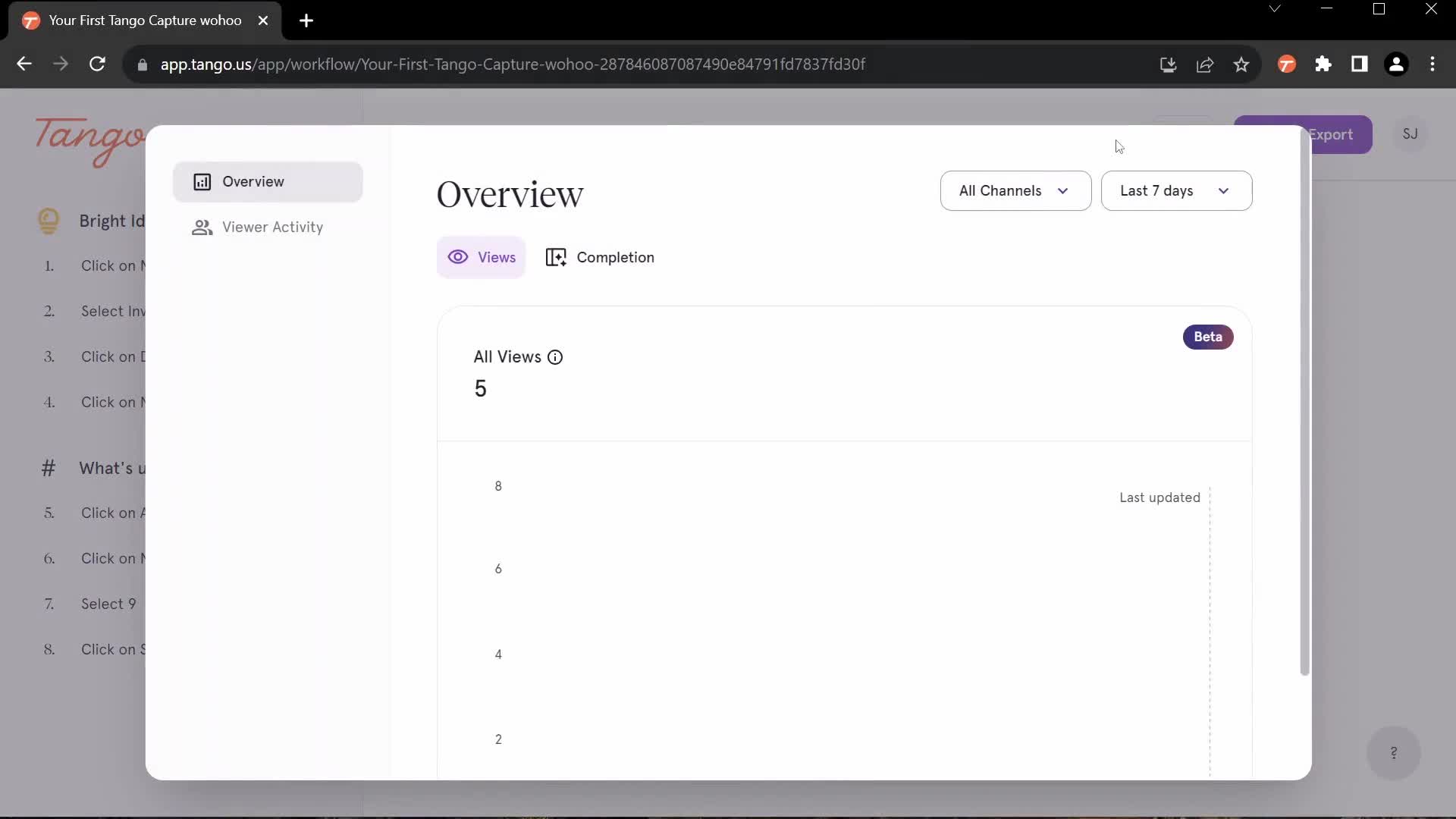Click the hash icon beside What's
The width and height of the screenshot is (1456, 819).
[x=49, y=469]
